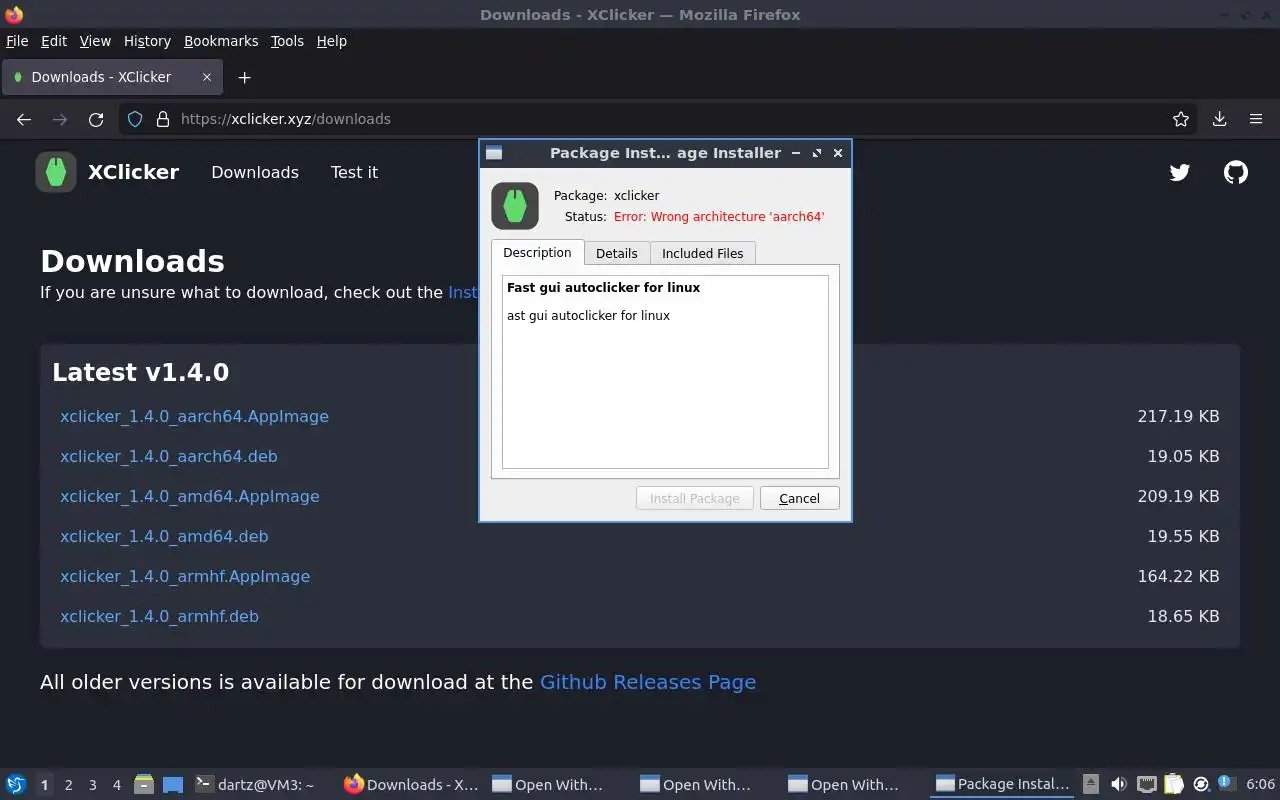Download xclicker_1.4.0_amd64.deb

click(164, 536)
